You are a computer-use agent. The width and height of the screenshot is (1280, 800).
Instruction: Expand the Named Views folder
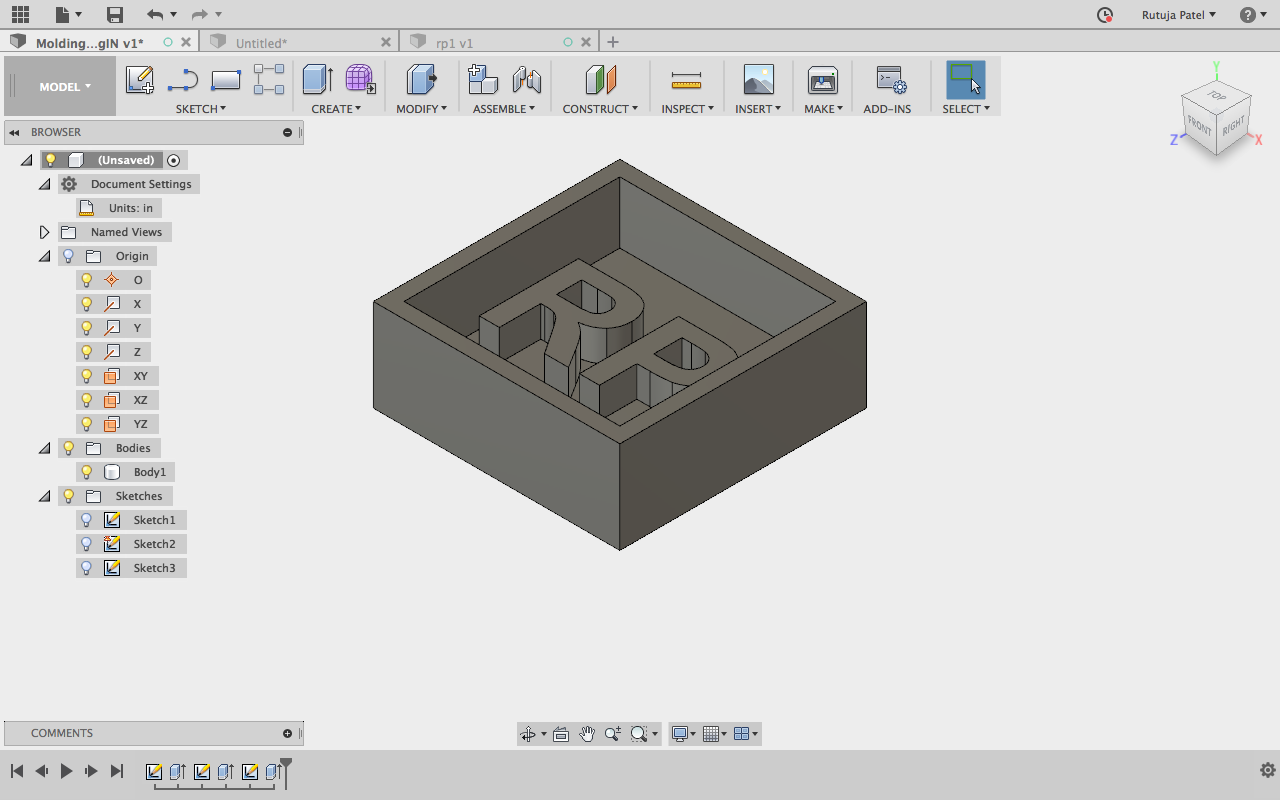44,231
